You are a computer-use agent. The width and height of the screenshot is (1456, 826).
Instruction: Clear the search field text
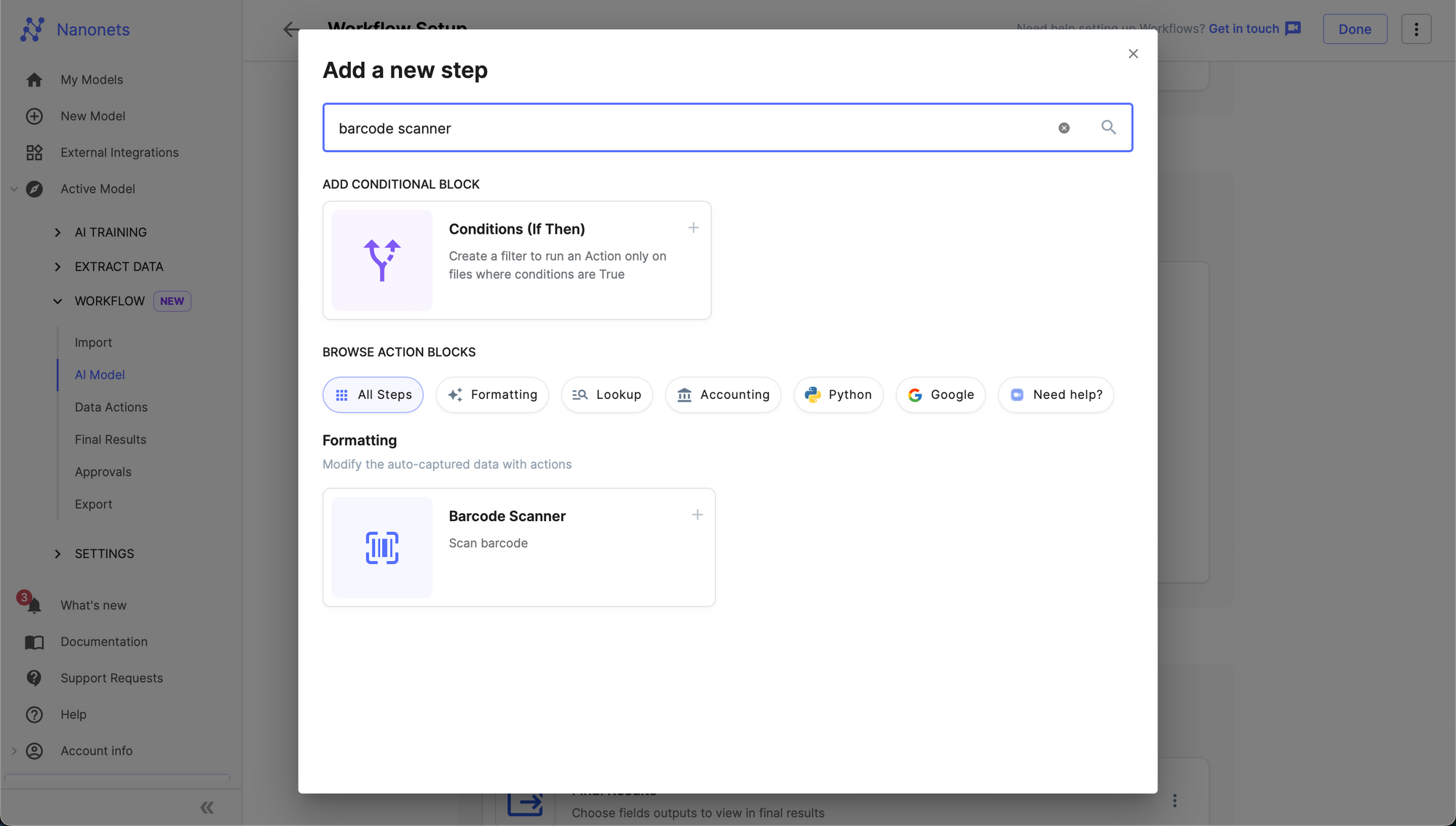coord(1064,128)
